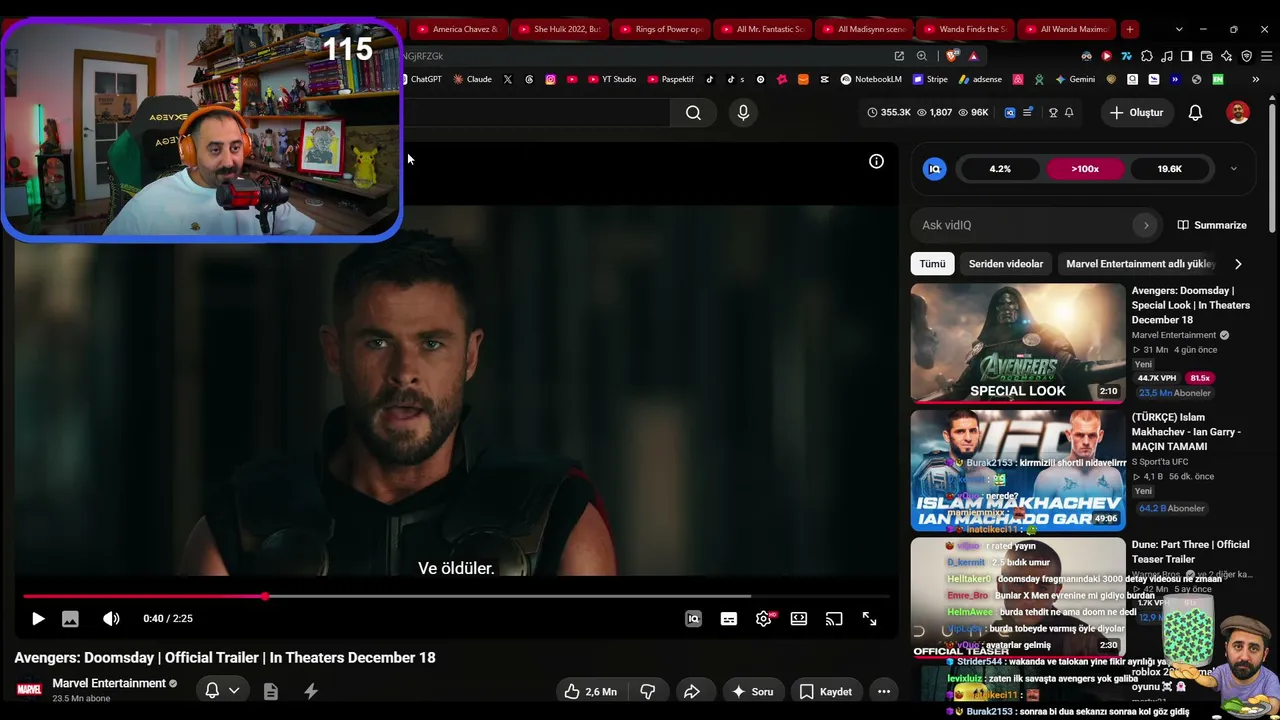Open the browser main hamburger menu
This screenshot has height=720, width=1280.
coord(1266,56)
